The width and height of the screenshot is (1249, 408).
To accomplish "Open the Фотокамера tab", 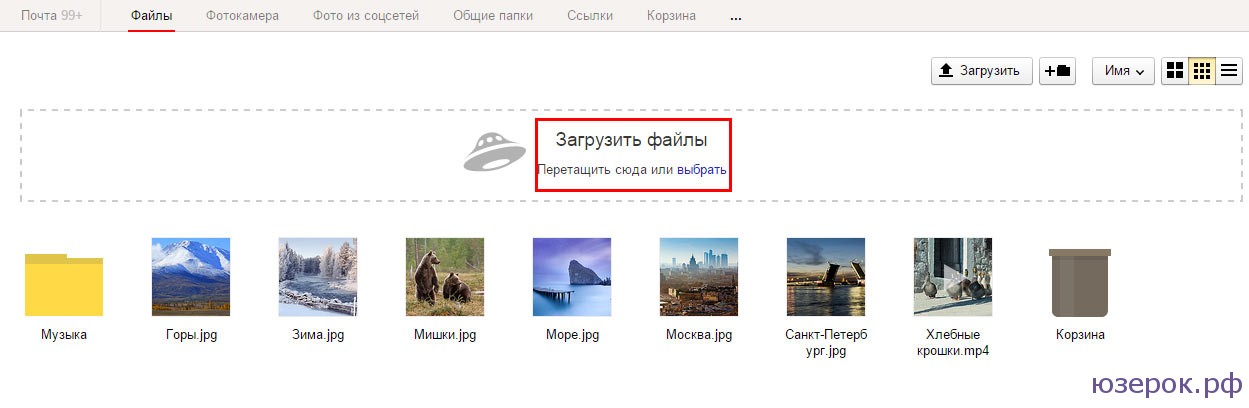I will 242,16.
